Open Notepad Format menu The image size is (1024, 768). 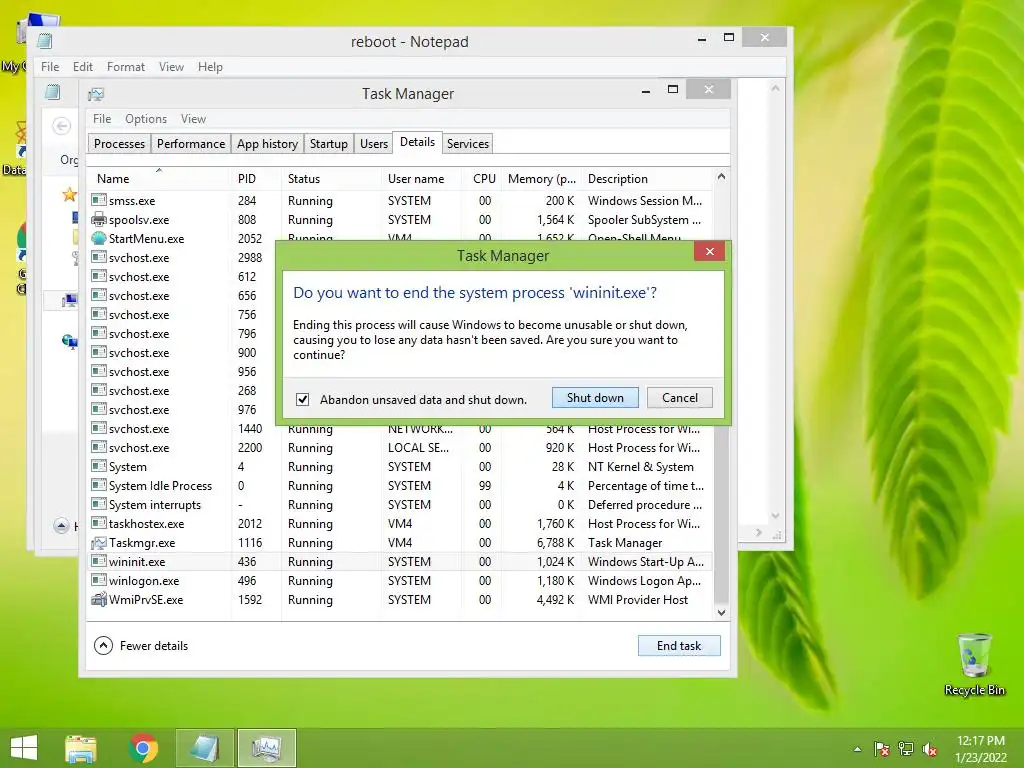click(125, 67)
